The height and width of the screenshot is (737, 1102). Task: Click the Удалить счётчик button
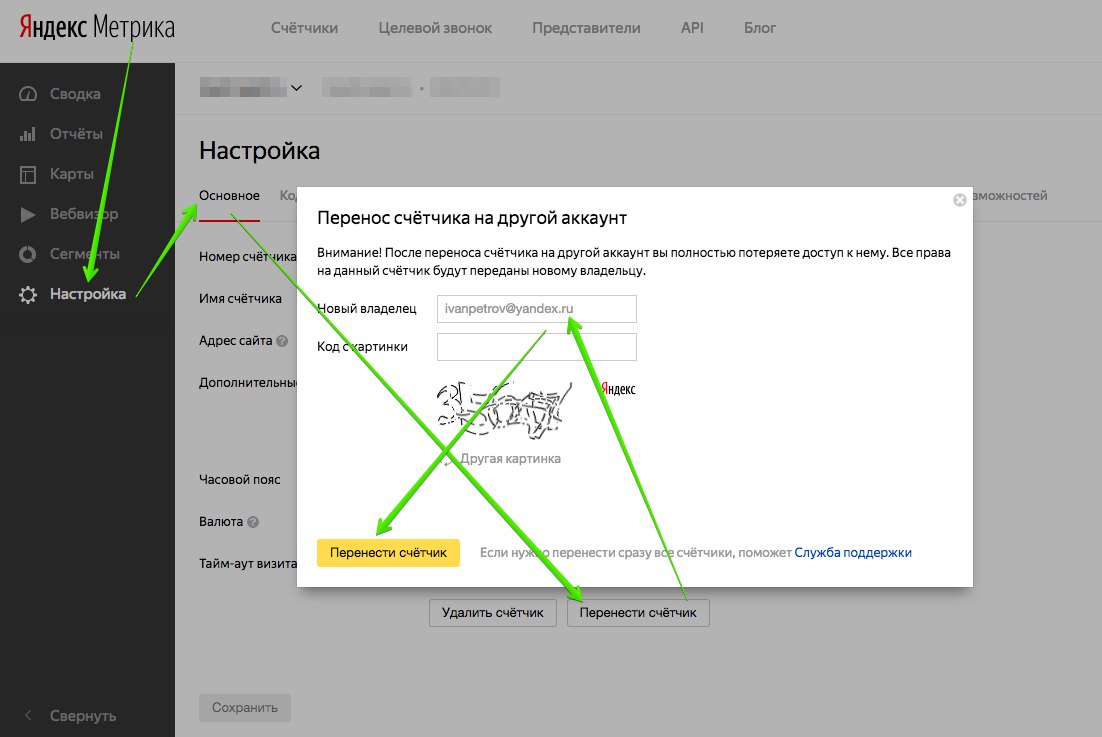pyautogui.click(x=493, y=613)
